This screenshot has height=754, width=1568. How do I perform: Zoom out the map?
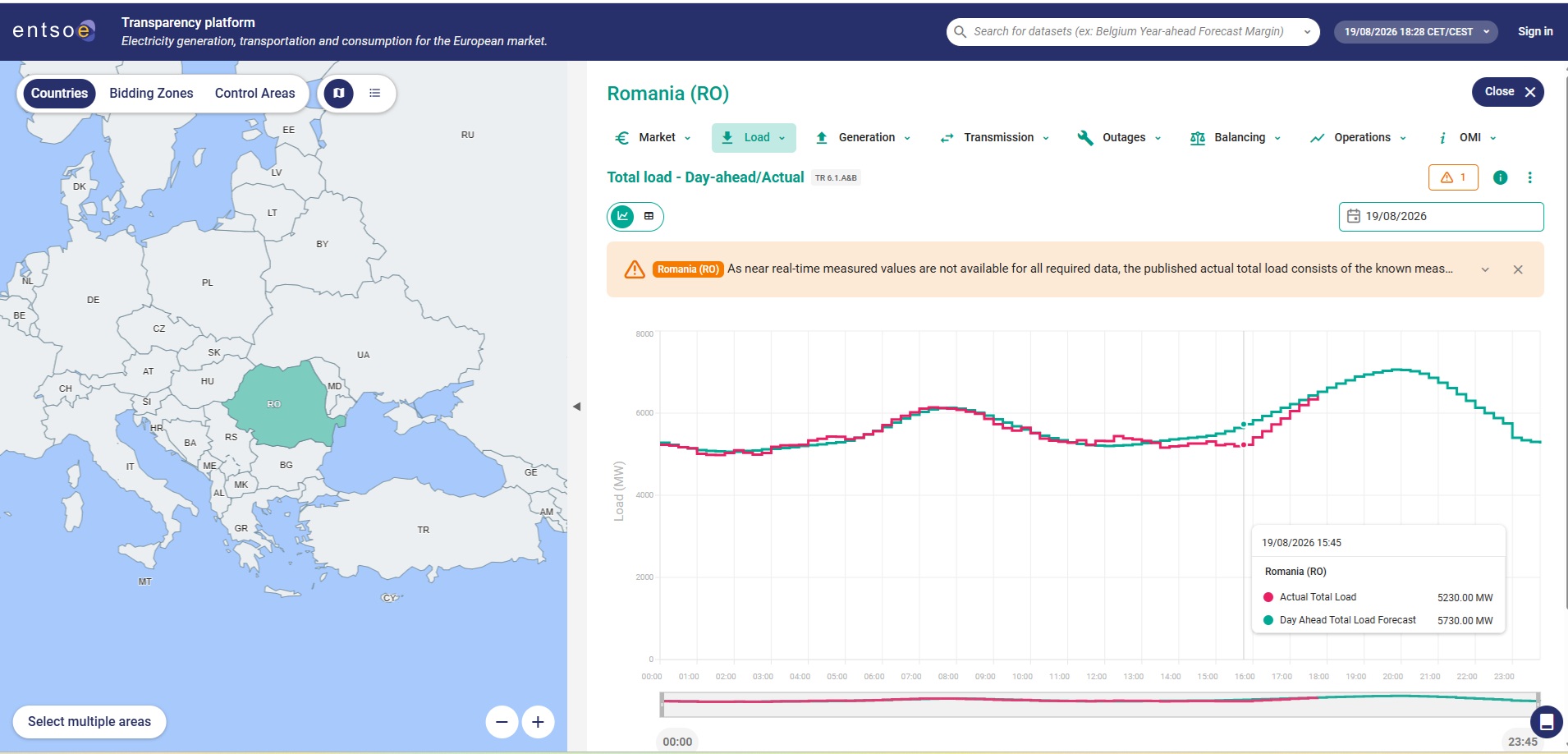click(x=502, y=722)
